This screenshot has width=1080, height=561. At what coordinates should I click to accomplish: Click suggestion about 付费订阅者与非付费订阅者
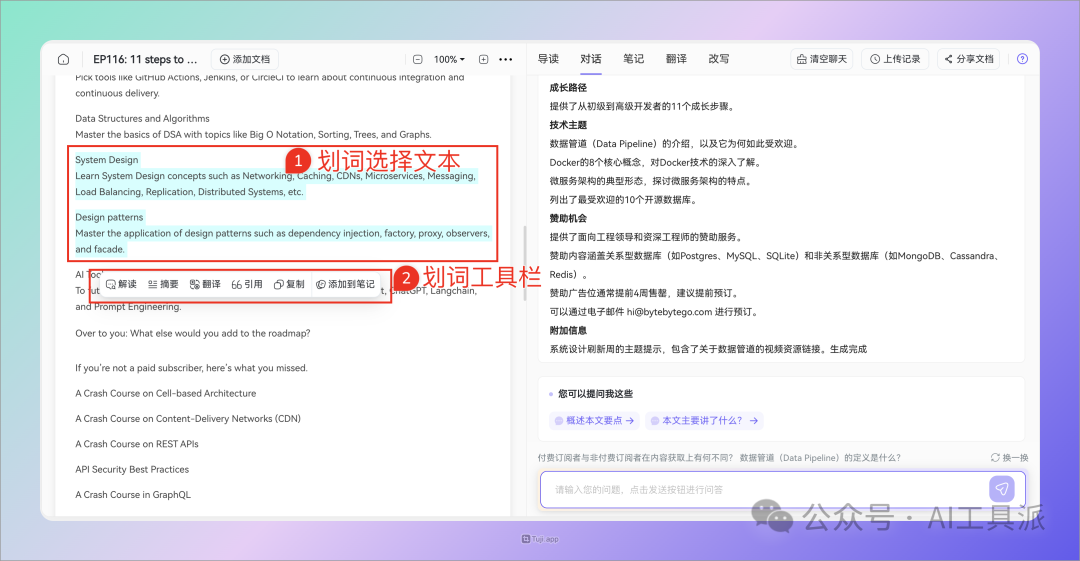point(635,458)
